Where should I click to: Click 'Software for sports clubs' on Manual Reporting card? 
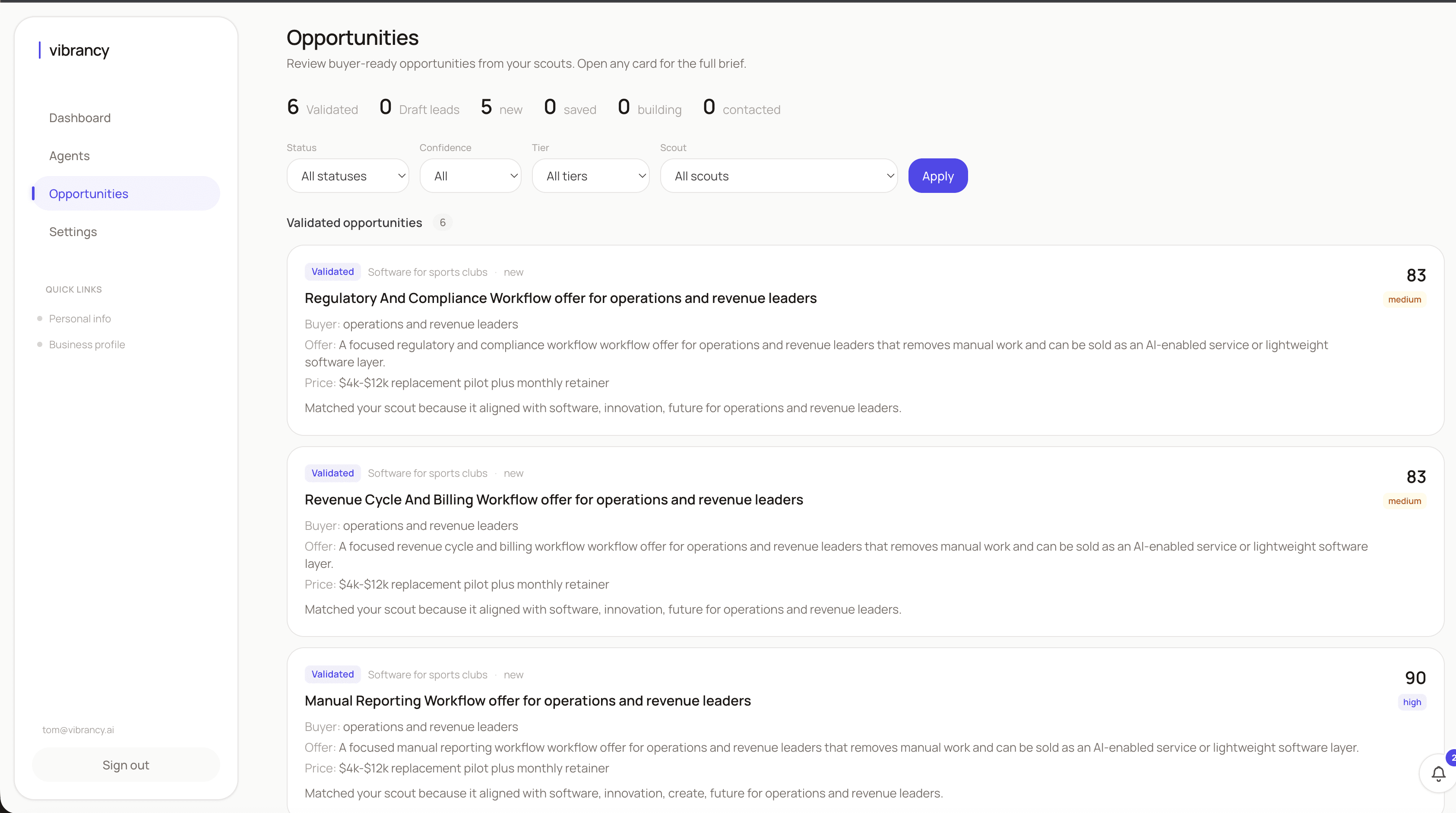point(427,675)
